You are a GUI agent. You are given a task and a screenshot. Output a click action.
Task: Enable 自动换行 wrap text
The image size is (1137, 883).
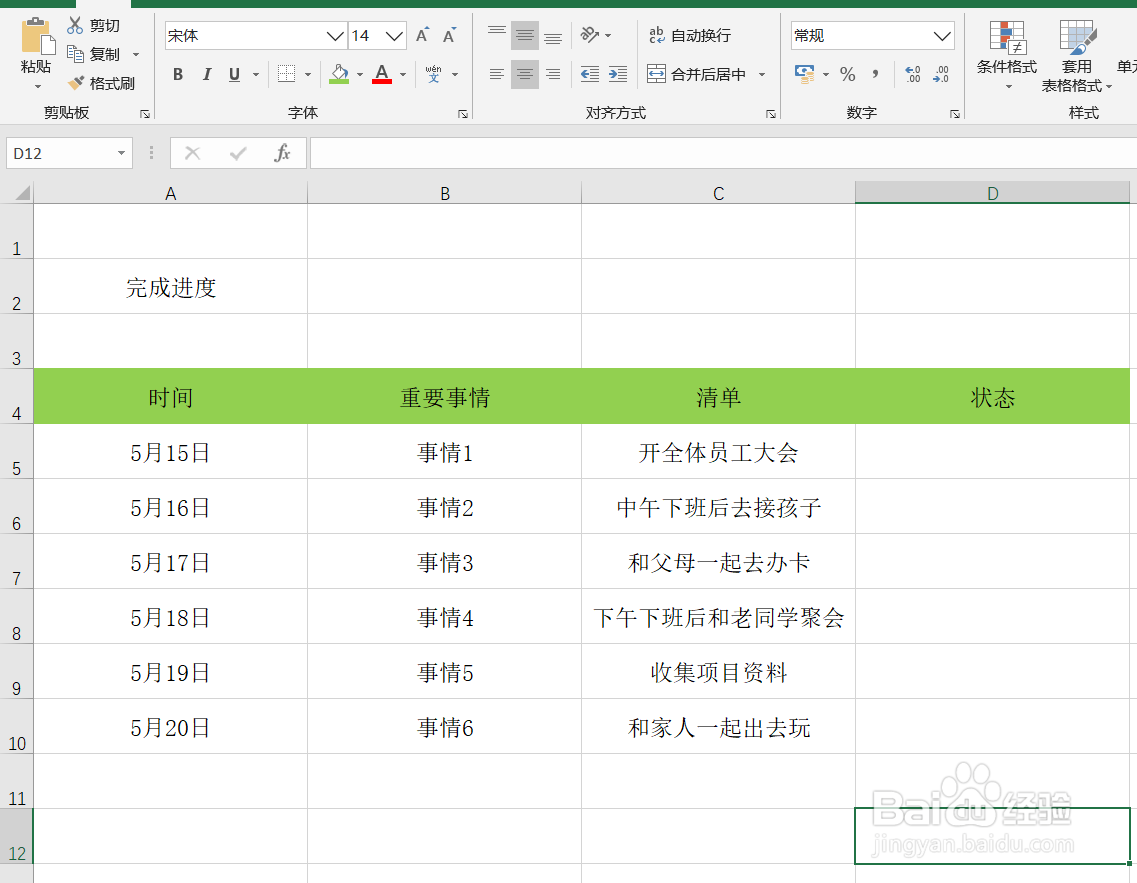tap(693, 35)
